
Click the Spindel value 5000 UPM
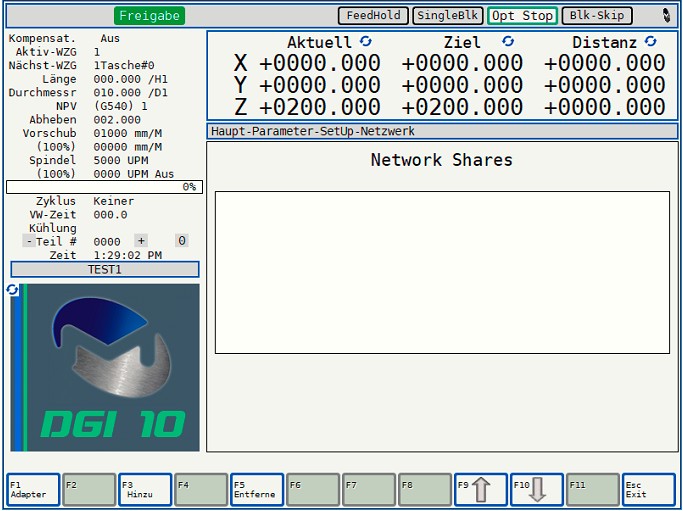(x=121, y=160)
